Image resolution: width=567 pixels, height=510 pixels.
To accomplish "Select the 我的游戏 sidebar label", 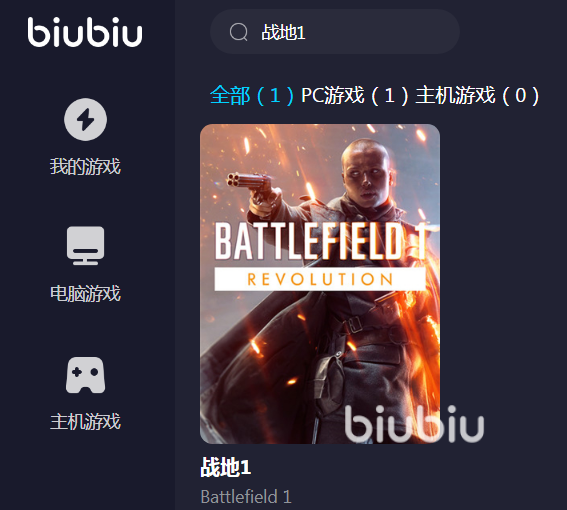I will pos(85,167).
